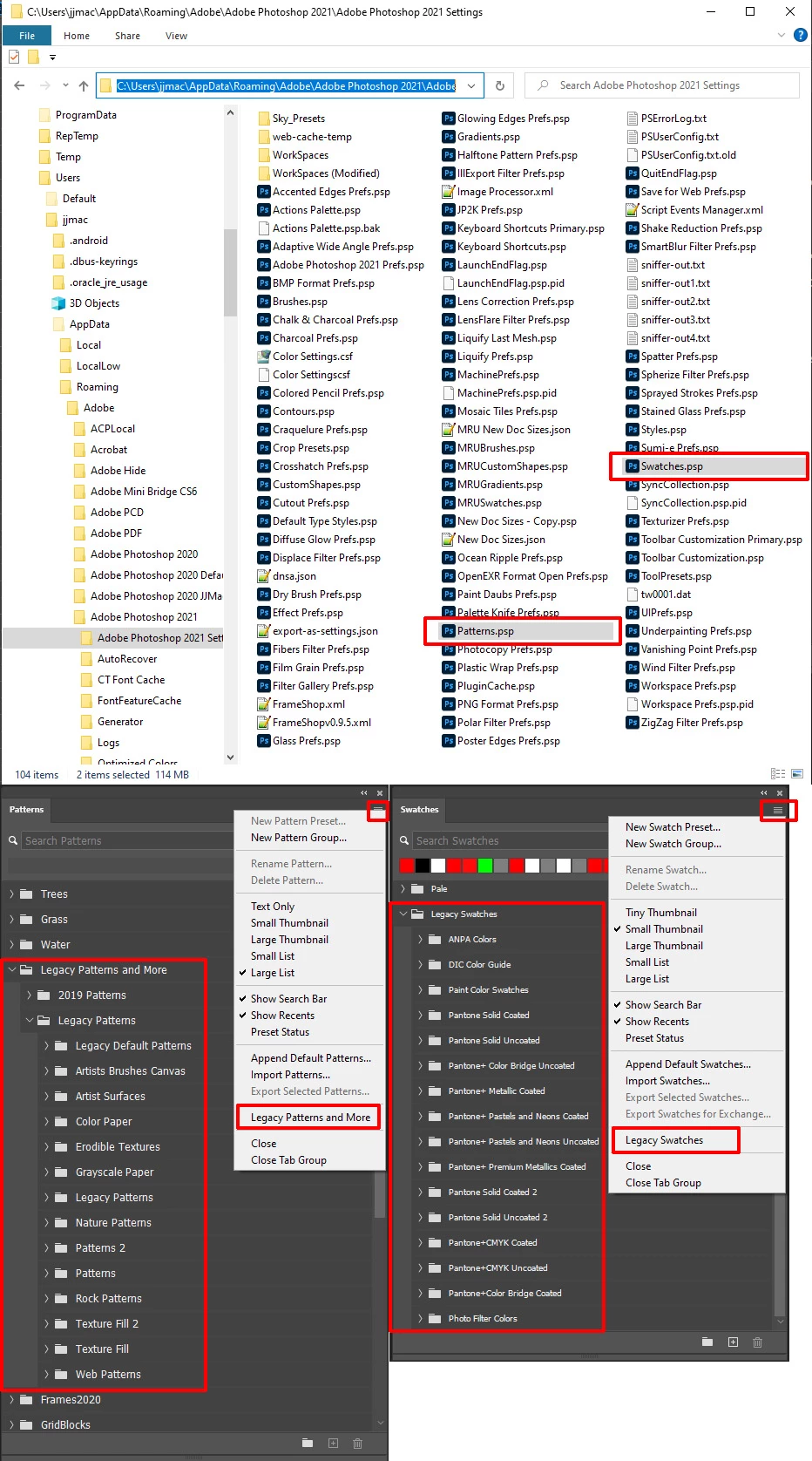Switch Explorer to large icons view
This screenshot has width=812, height=1461.
tap(797, 774)
